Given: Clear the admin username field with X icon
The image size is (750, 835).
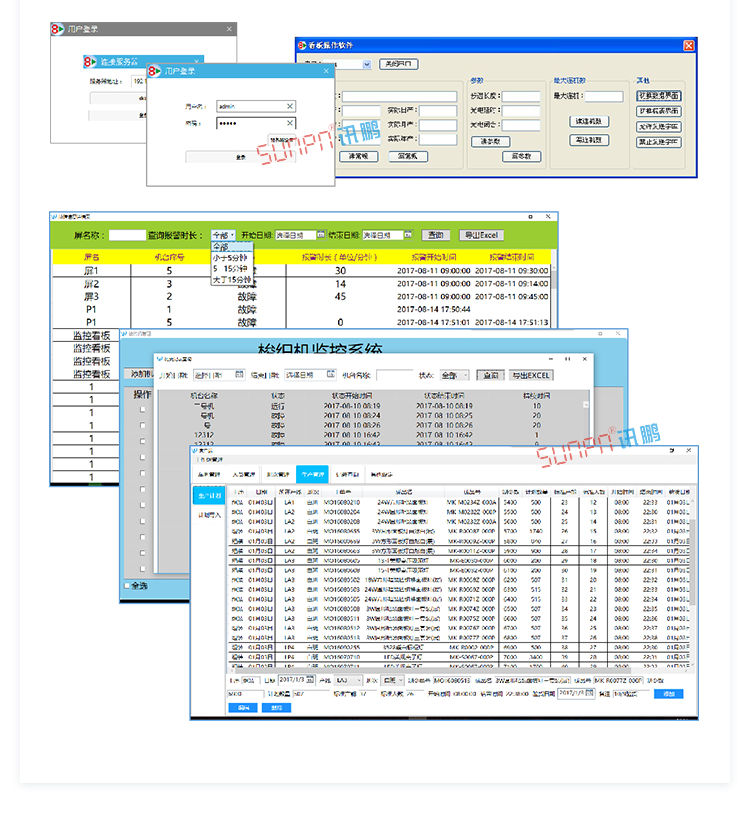Looking at the screenshot, I should [290, 105].
